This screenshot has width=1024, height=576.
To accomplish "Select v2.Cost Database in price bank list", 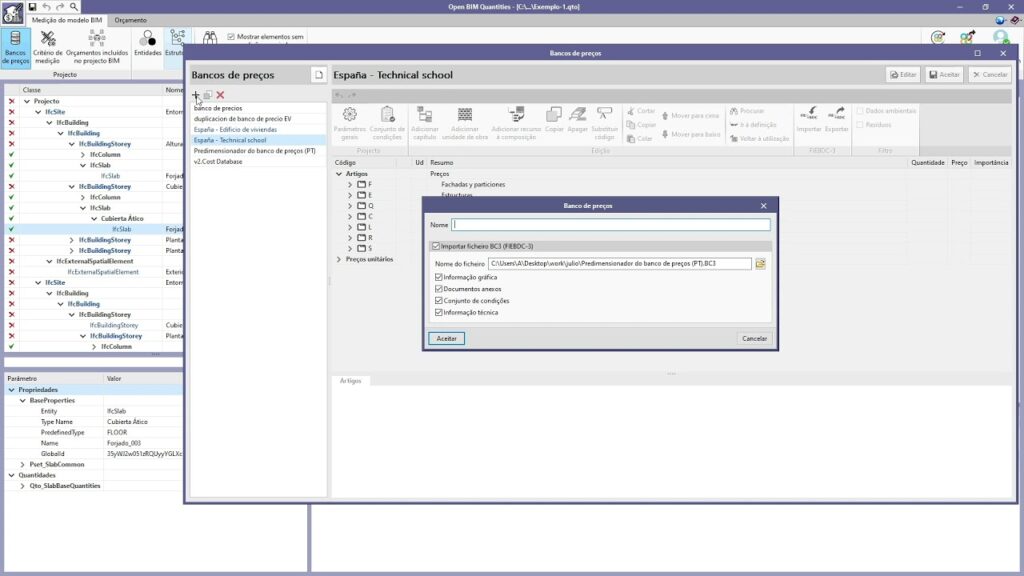I will [218, 162].
